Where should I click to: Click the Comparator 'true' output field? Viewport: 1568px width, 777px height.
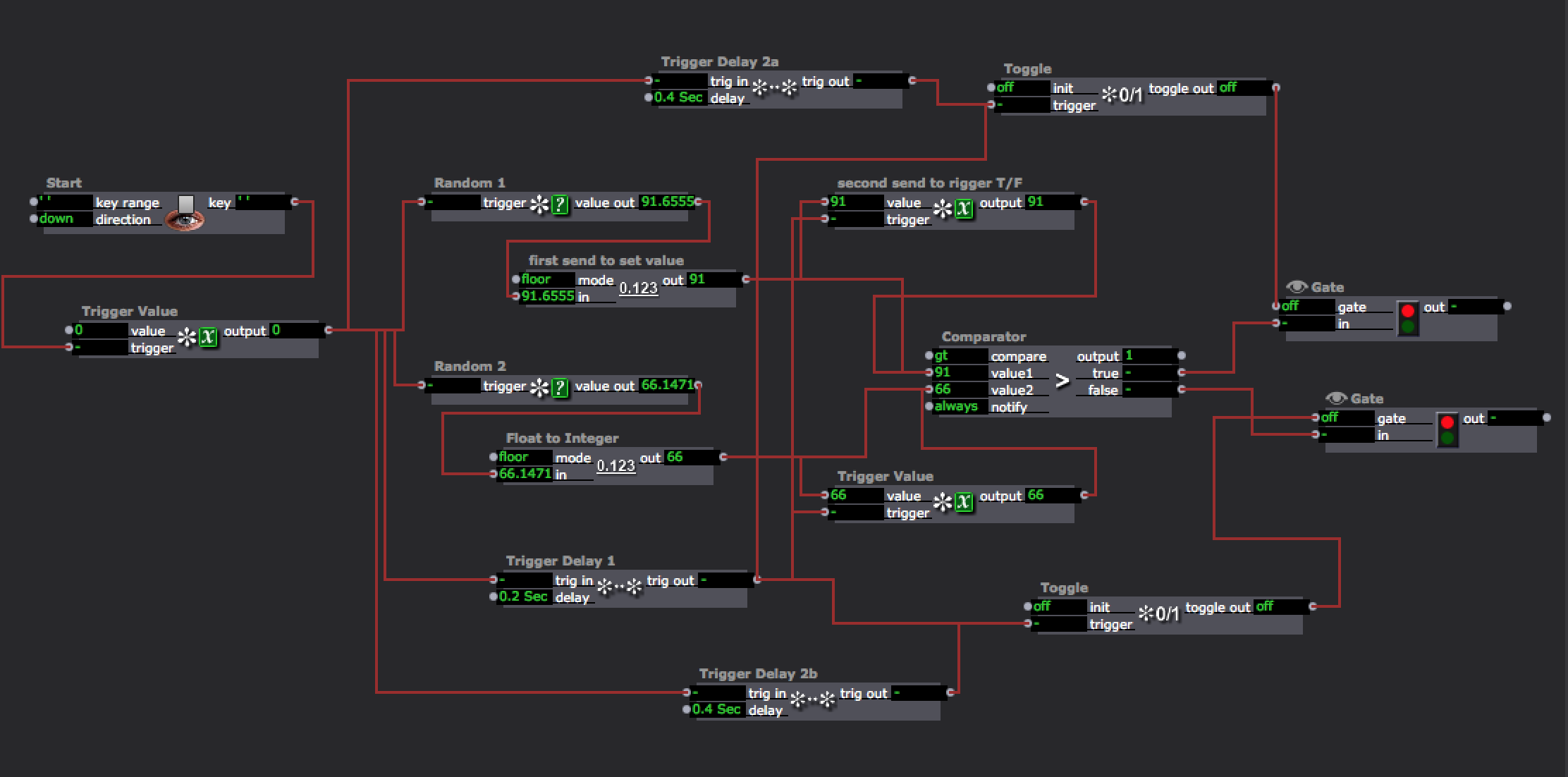pos(1149,373)
